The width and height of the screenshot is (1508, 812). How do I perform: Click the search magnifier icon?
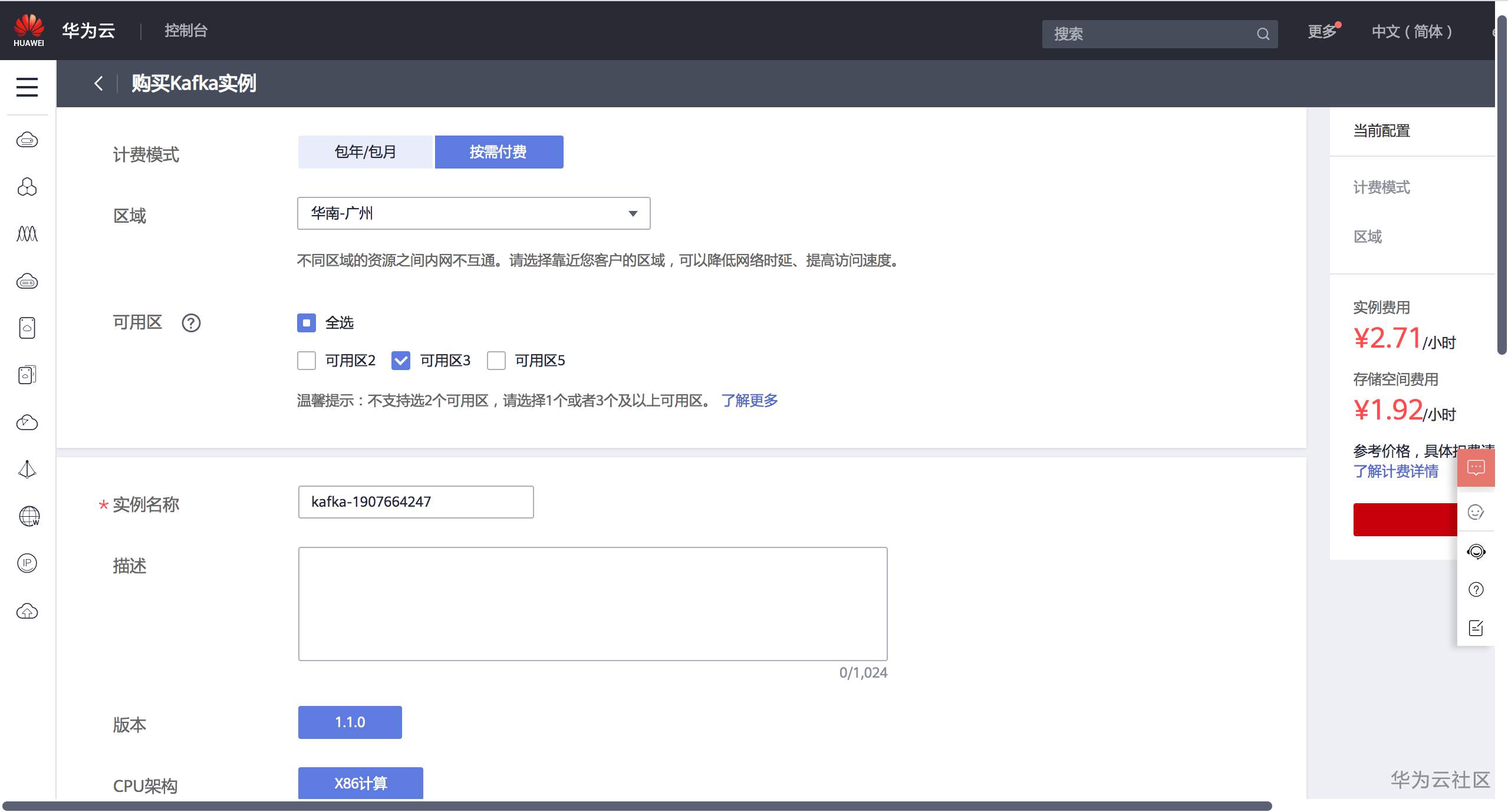coord(1262,34)
